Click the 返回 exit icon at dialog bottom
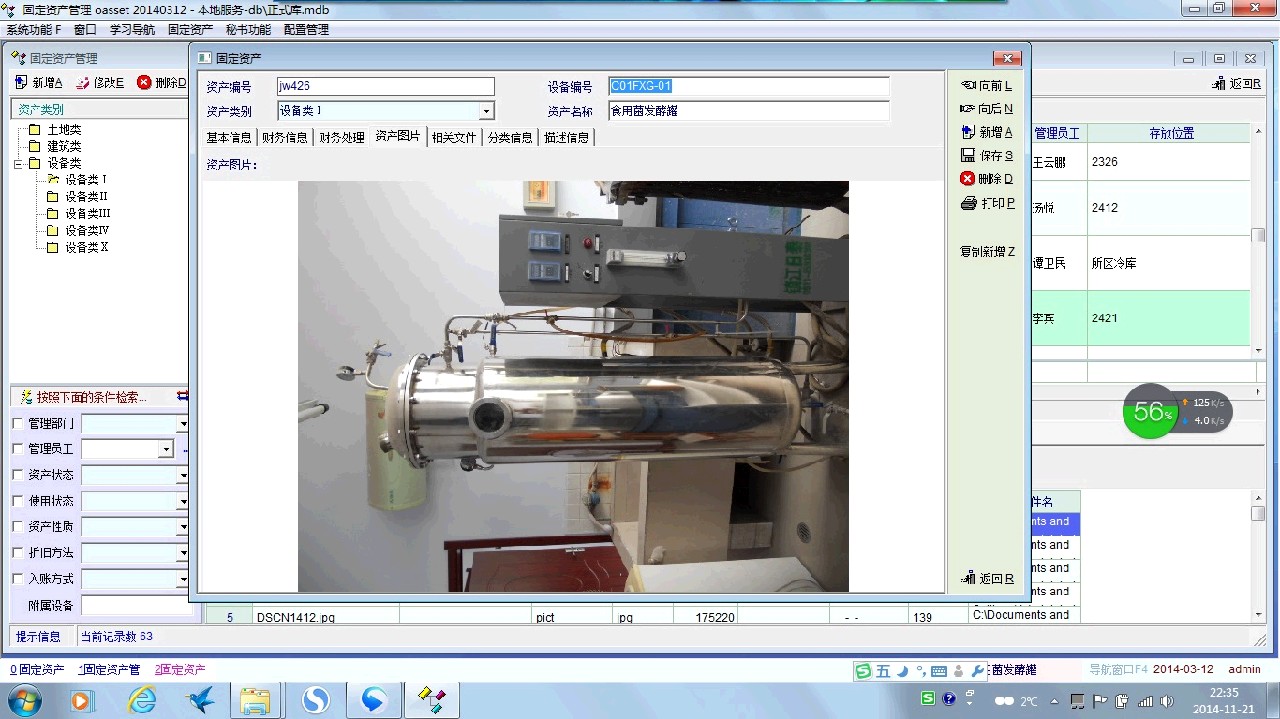The width and height of the screenshot is (1280, 719). [x=967, y=578]
